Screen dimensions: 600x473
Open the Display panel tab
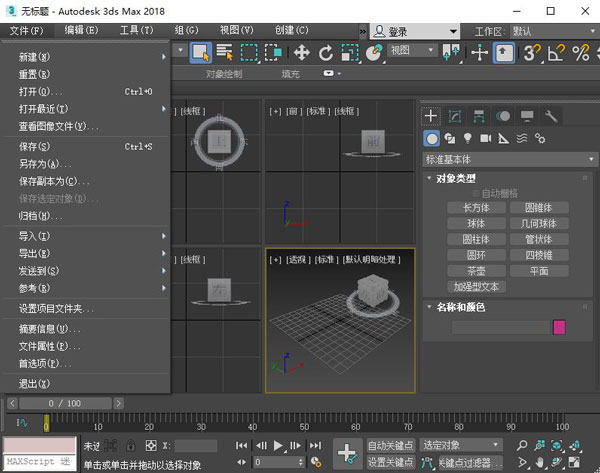pyautogui.click(x=527, y=116)
